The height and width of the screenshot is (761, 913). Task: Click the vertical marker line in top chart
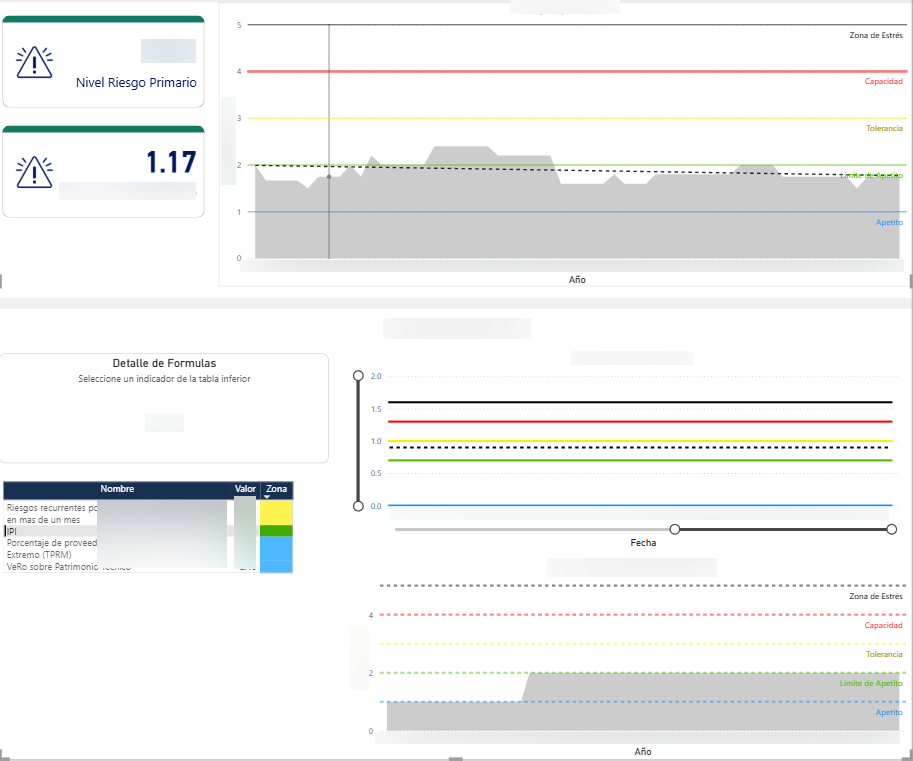point(329,100)
